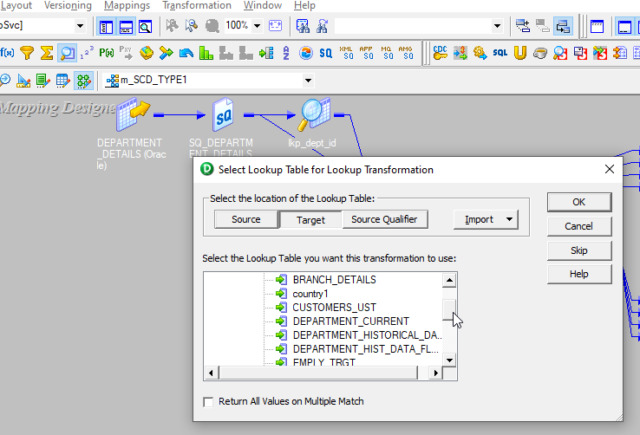Open the m_SCD_TYPE1 mapping dropdown
640x435 pixels.
[307, 80]
